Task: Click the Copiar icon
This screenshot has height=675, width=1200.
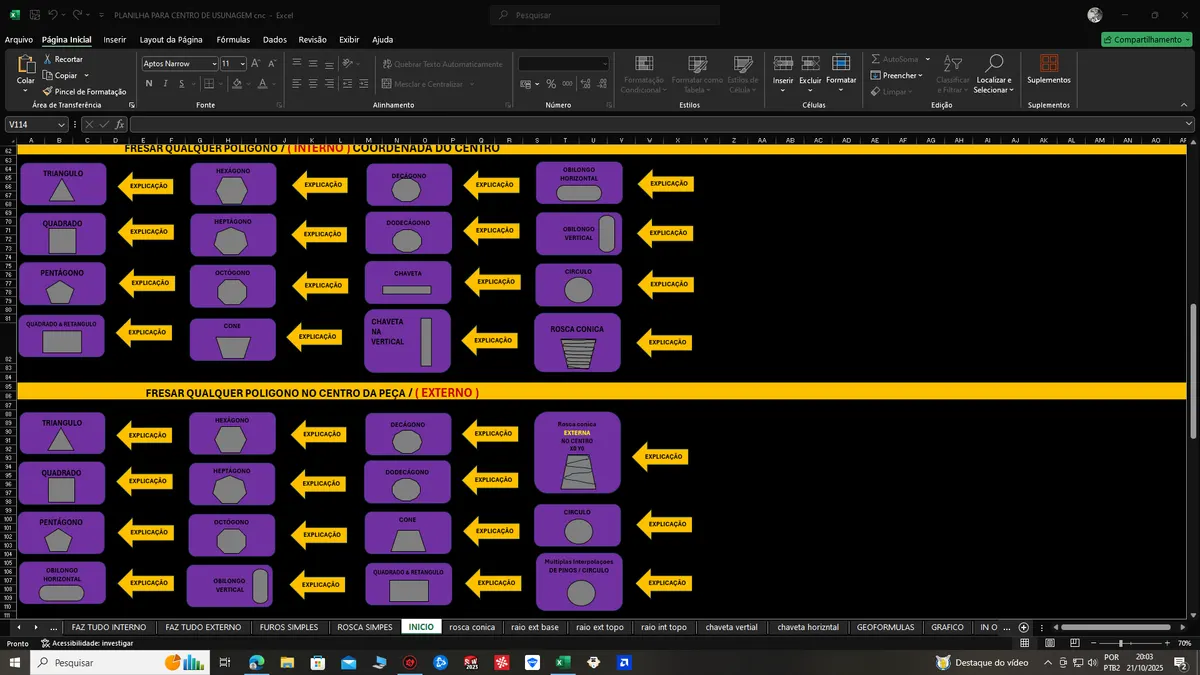Action: coord(47,75)
